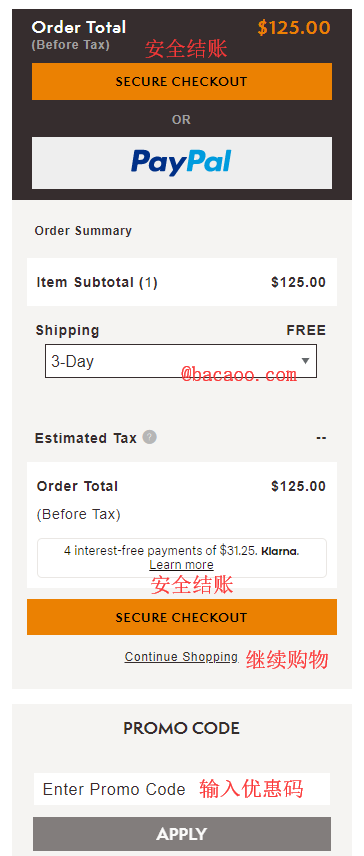Click the Estimated Tax help question-mark icon

point(150,437)
